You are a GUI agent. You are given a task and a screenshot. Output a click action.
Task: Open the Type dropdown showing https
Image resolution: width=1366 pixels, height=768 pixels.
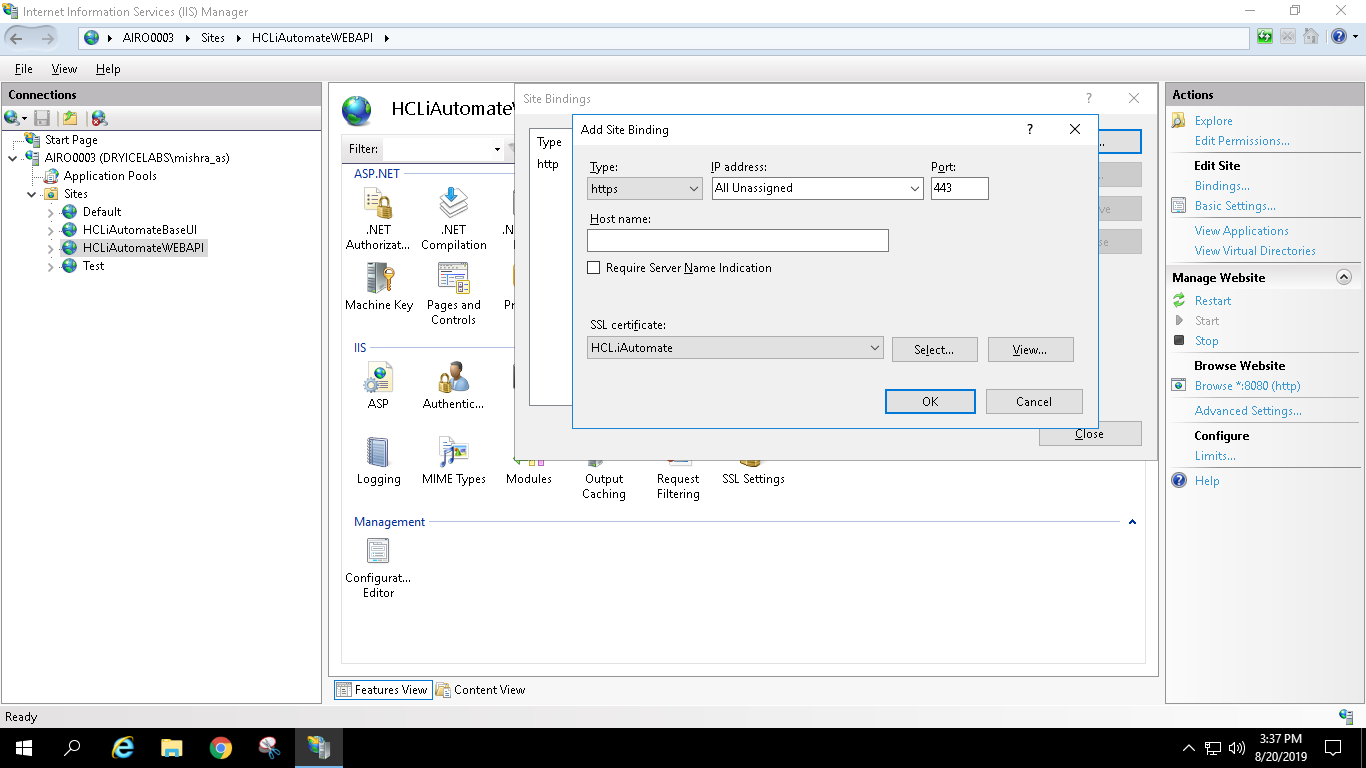click(x=645, y=188)
